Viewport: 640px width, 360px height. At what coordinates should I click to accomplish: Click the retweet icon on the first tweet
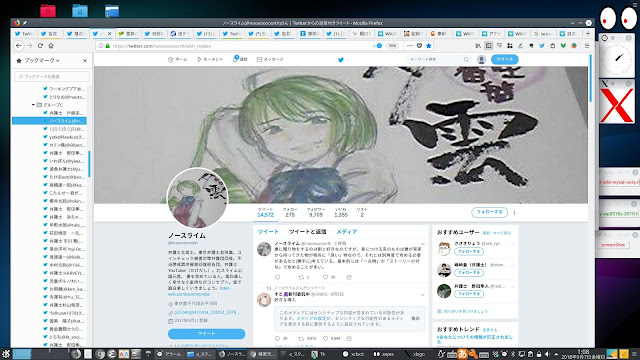coord(301,277)
